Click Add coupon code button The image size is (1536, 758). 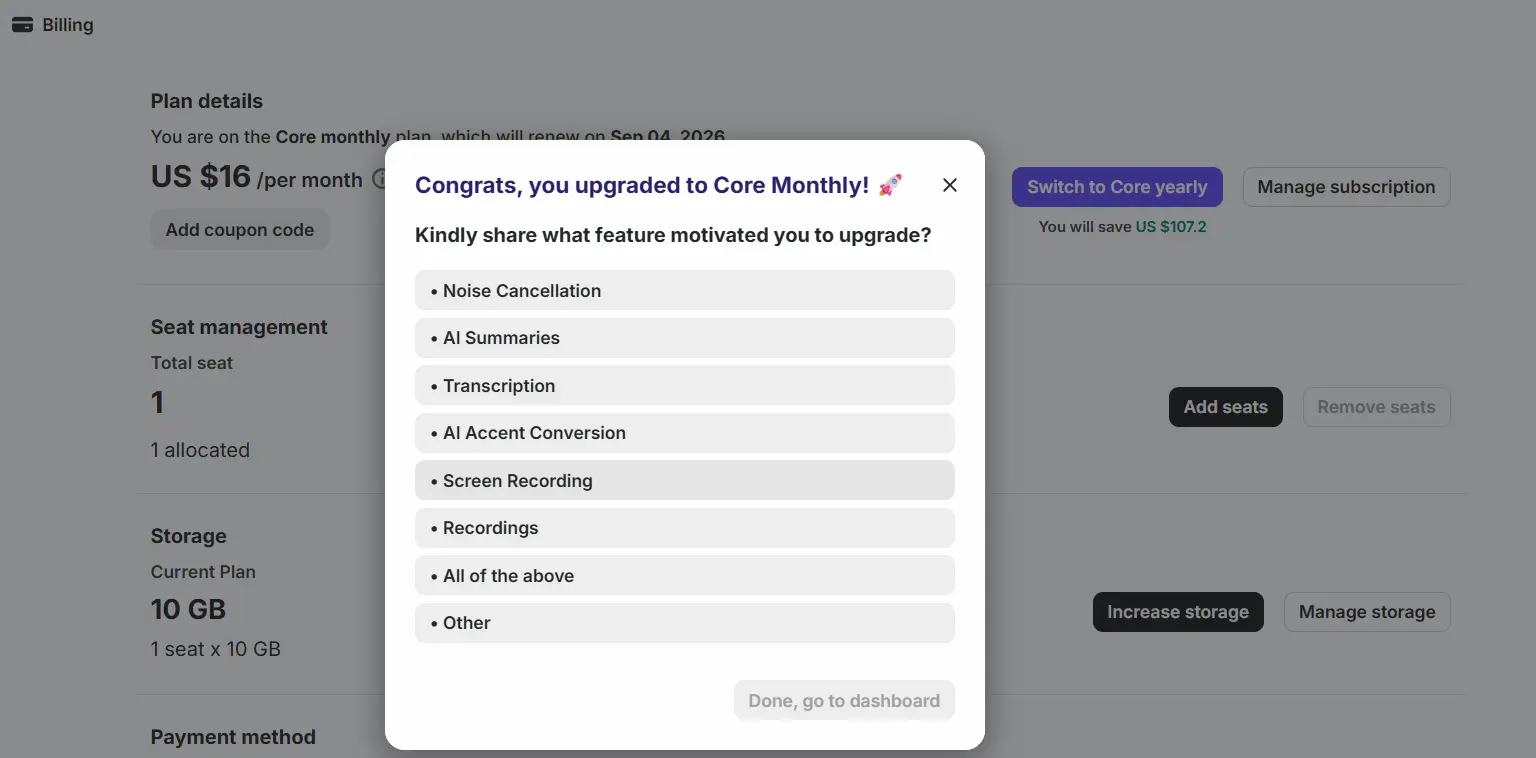(240, 229)
